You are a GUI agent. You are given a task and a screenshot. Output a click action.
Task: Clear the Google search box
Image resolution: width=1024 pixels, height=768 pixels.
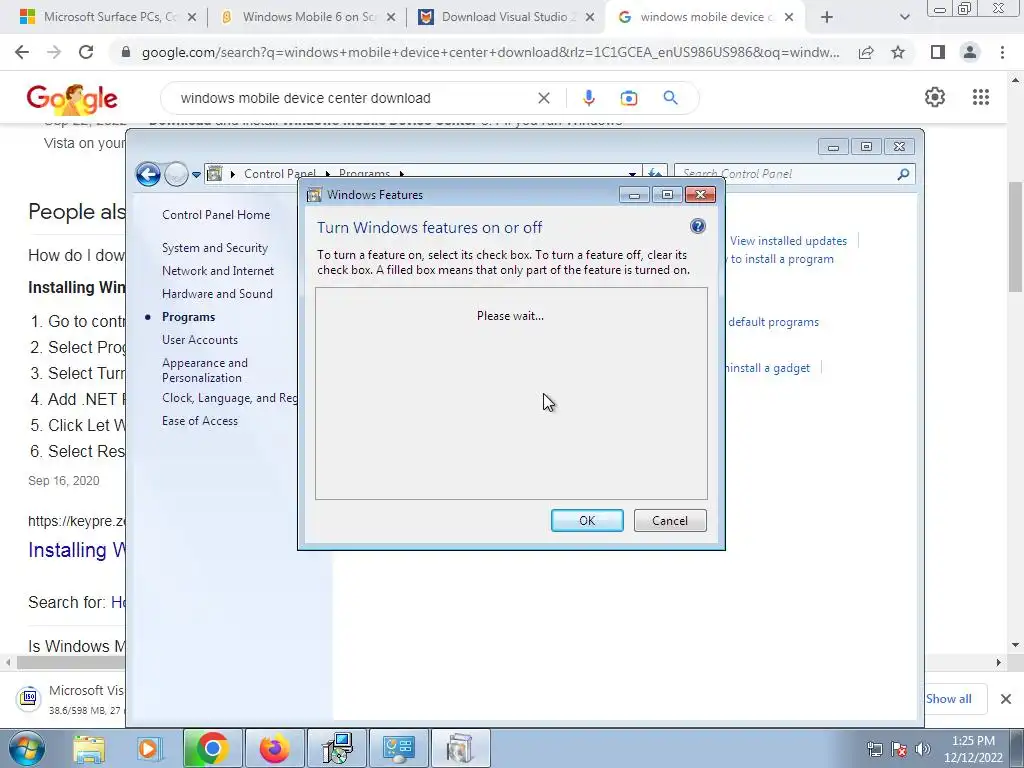[x=543, y=98]
